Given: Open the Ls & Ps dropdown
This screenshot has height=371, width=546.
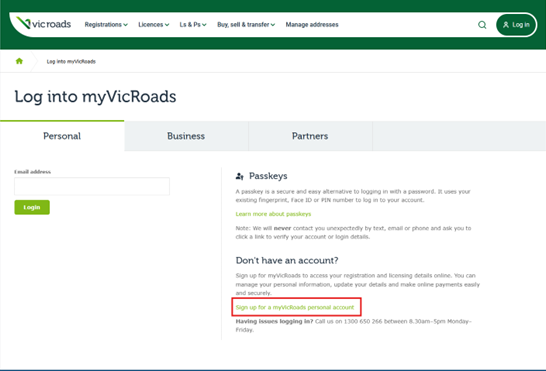Looking at the screenshot, I should (193, 24).
